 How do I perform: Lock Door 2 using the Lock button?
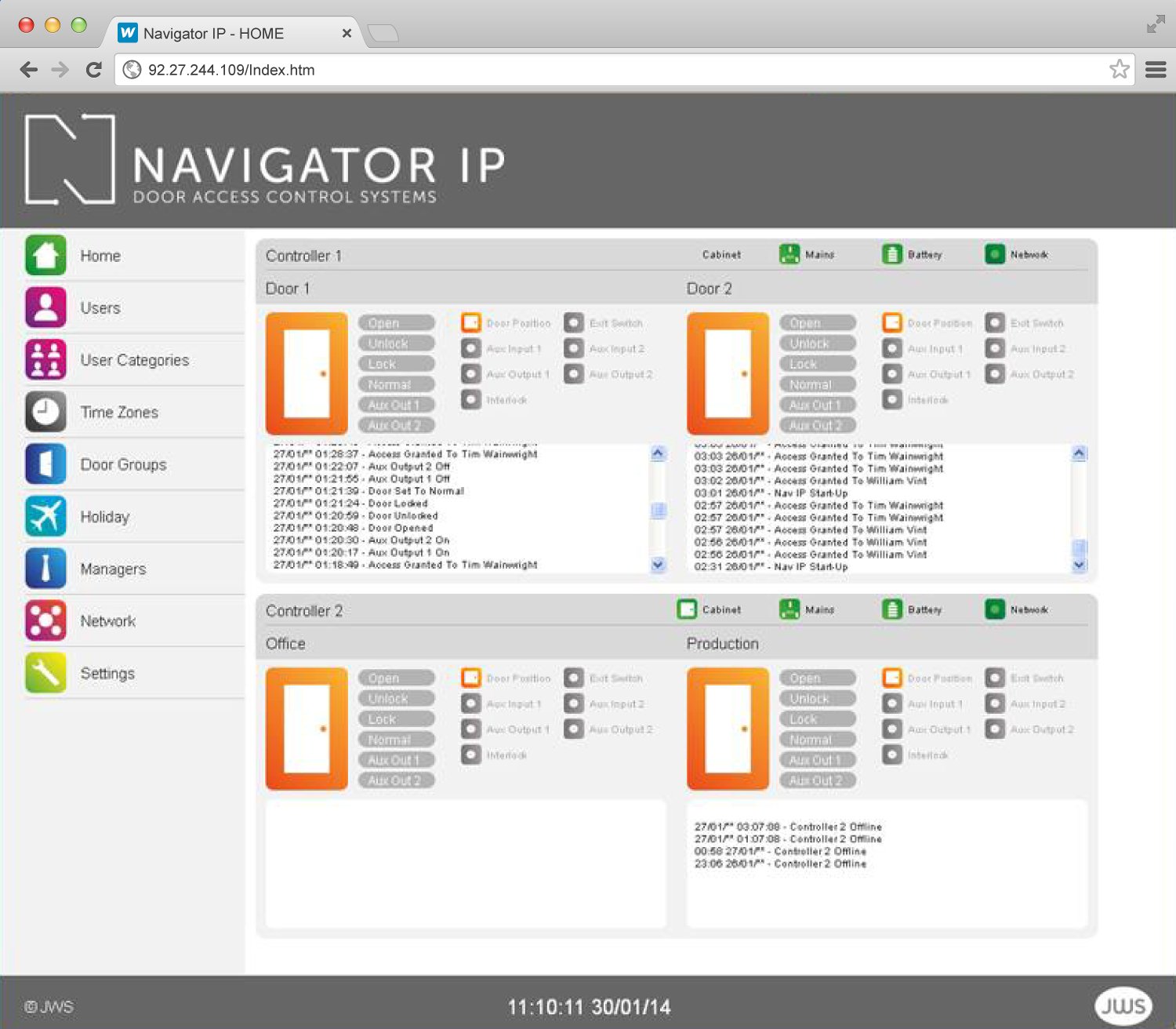[x=818, y=364]
